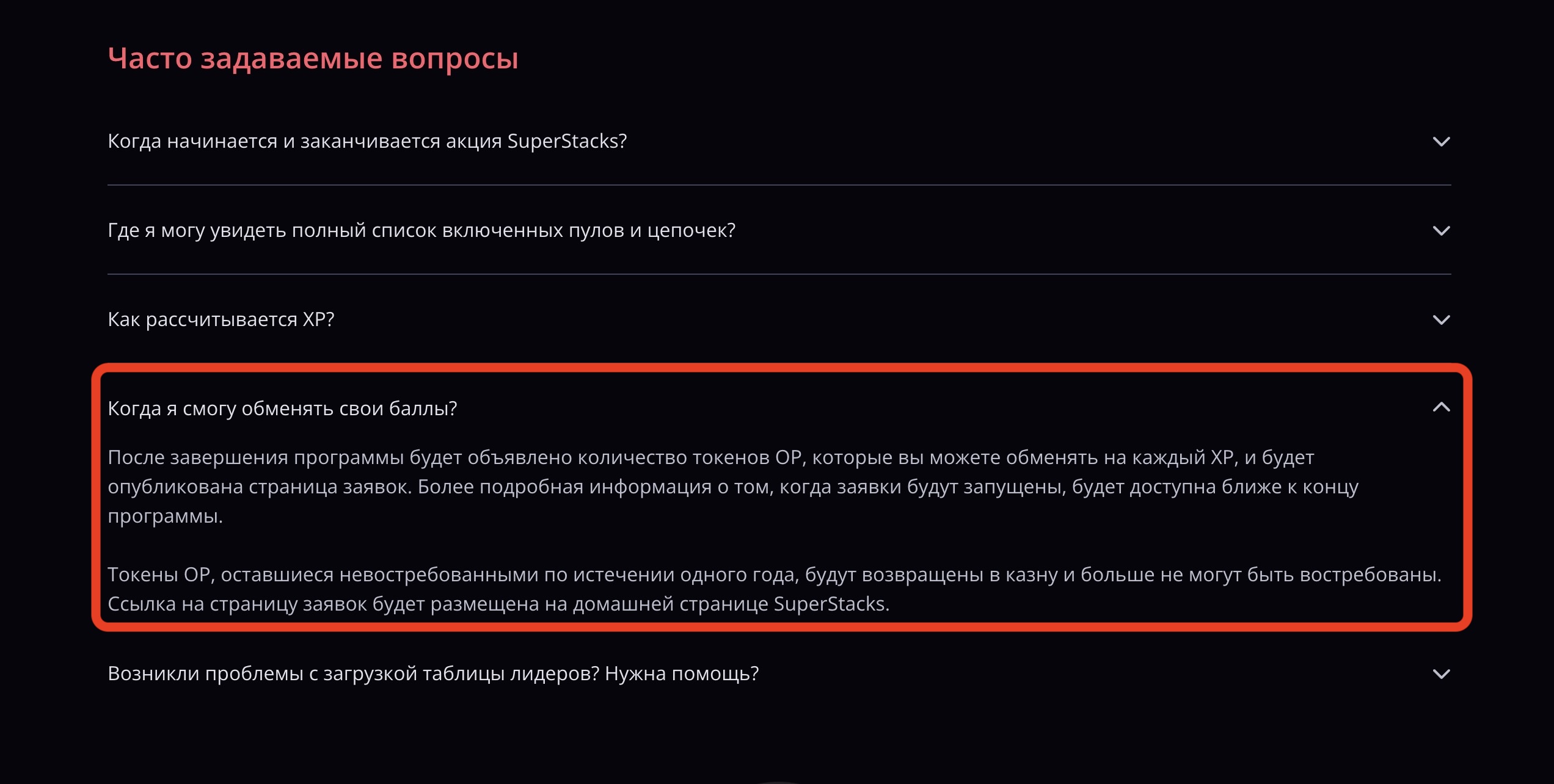Click the paragraph starting 'Токены OP, оставшиеся невостребованными'
Viewport: 1554px width, 784px height.
[775, 589]
